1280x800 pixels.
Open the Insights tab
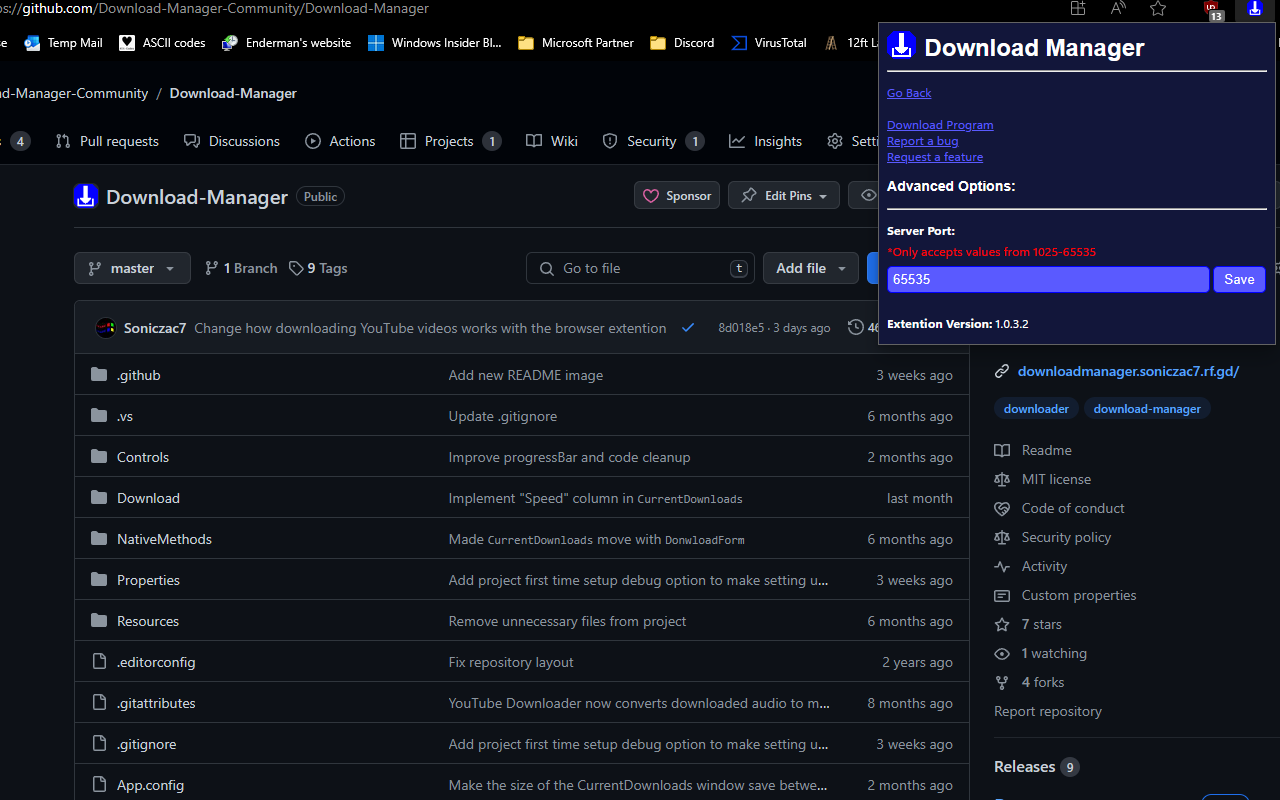[766, 141]
